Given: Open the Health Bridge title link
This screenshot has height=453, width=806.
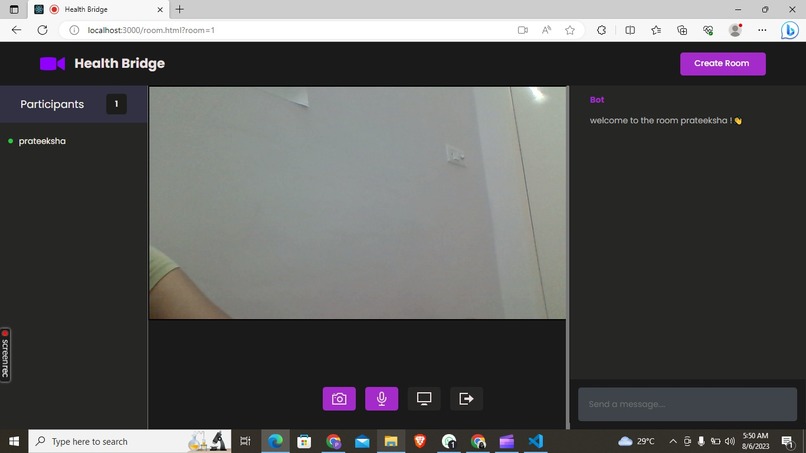Looking at the screenshot, I should pyautogui.click(x=119, y=63).
